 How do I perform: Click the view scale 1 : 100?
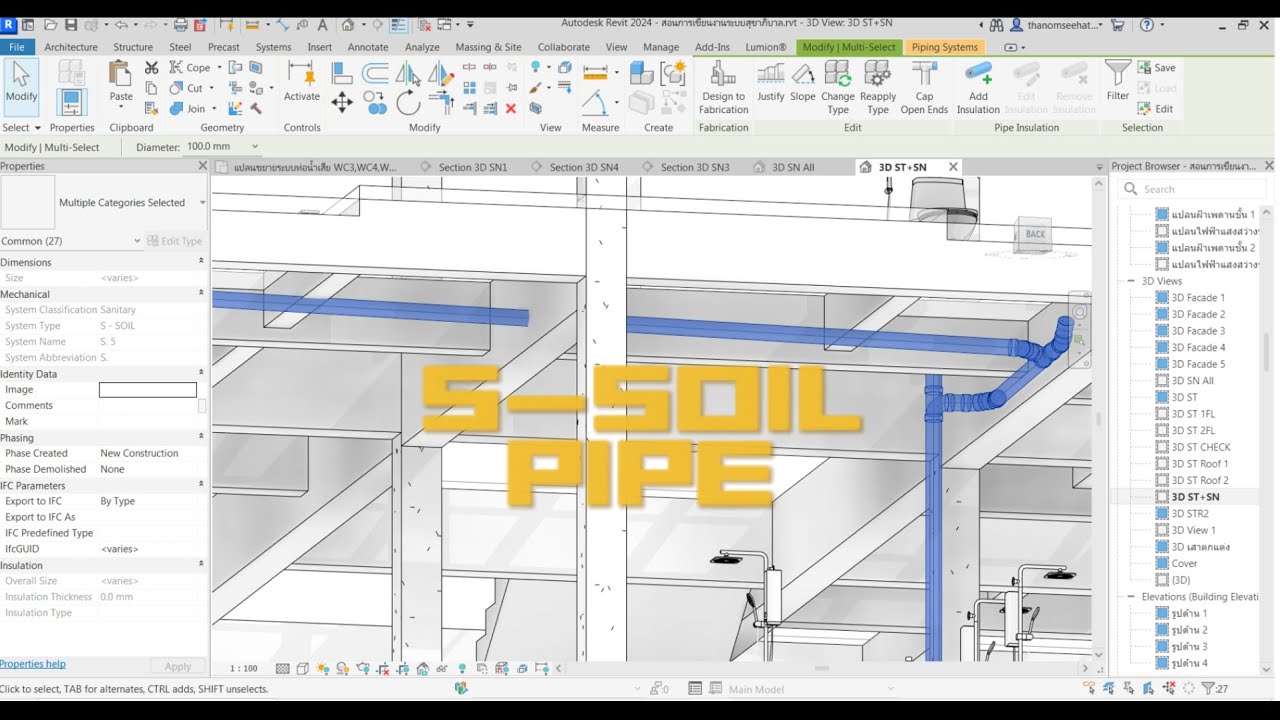click(x=244, y=668)
